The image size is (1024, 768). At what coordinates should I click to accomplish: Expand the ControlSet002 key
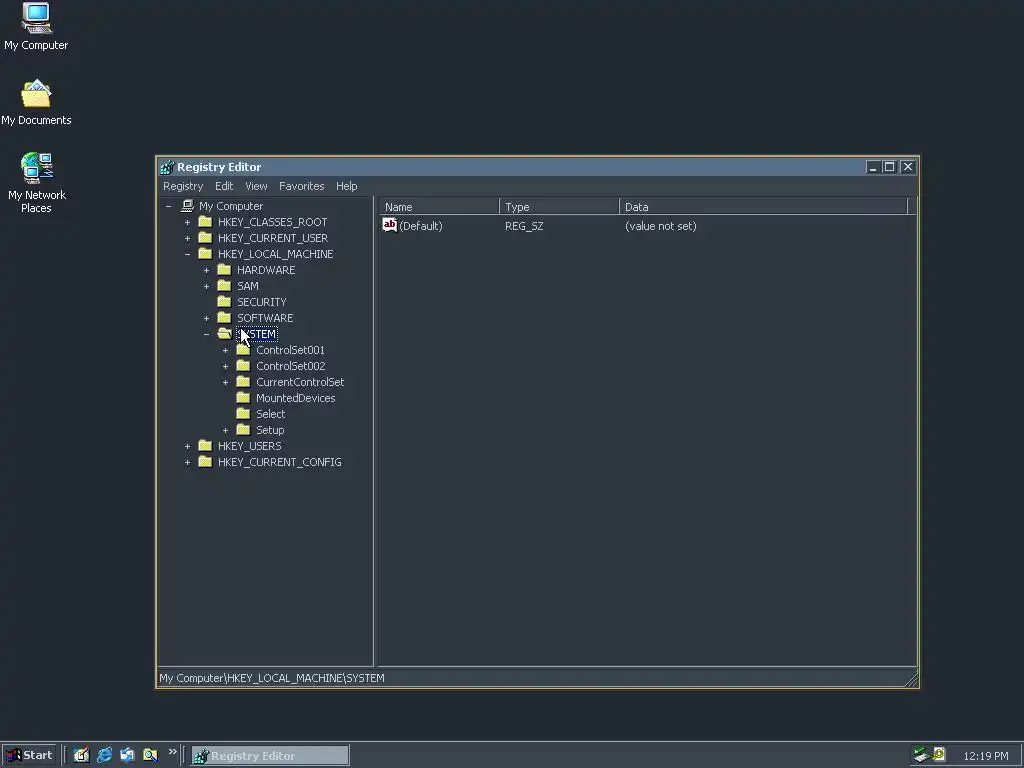(225, 366)
